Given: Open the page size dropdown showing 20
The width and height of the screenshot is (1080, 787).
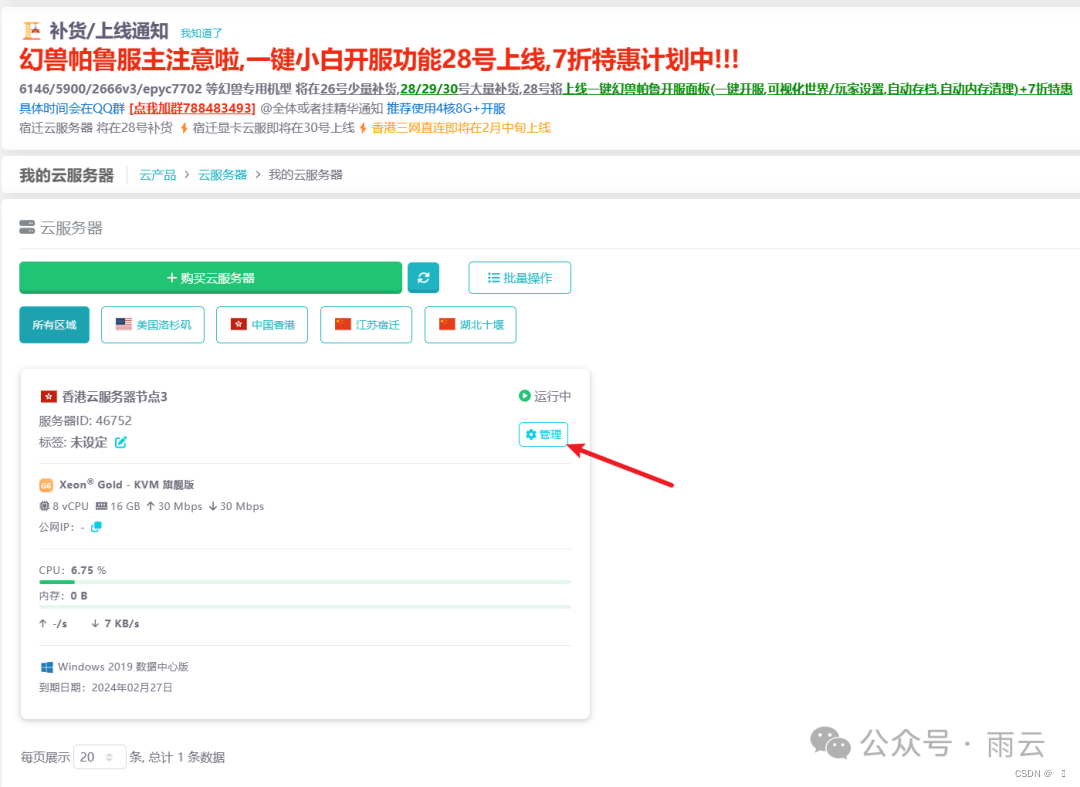Looking at the screenshot, I should pyautogui.click(x=99, y=757).
